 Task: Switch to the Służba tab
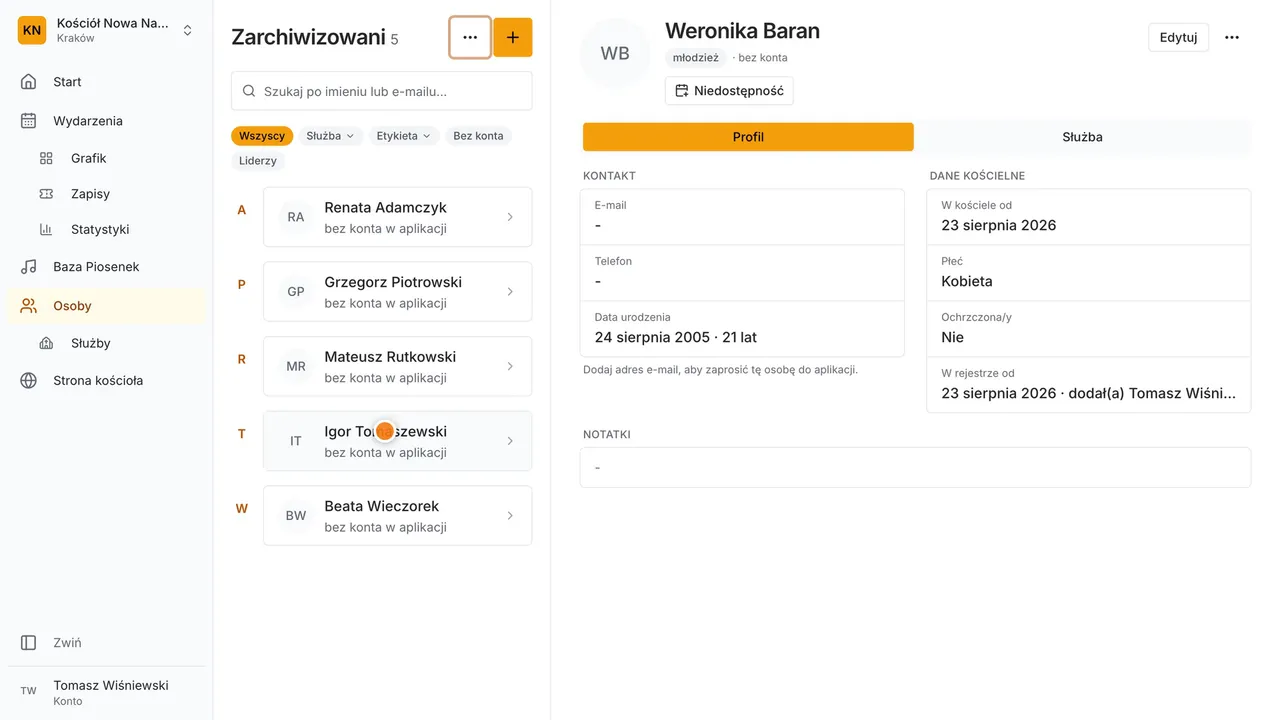tap(1082, 137)
